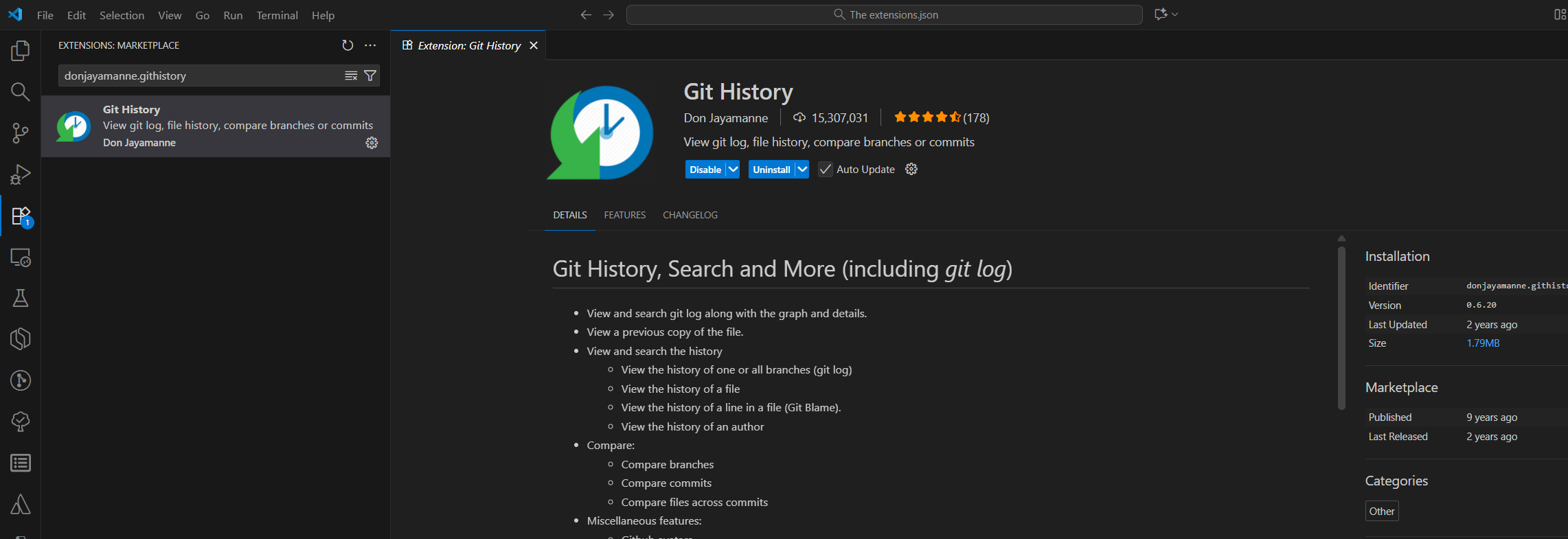Click the Disable button
This screenshot has width=1568, height=539.
click(x=705, y=169)
